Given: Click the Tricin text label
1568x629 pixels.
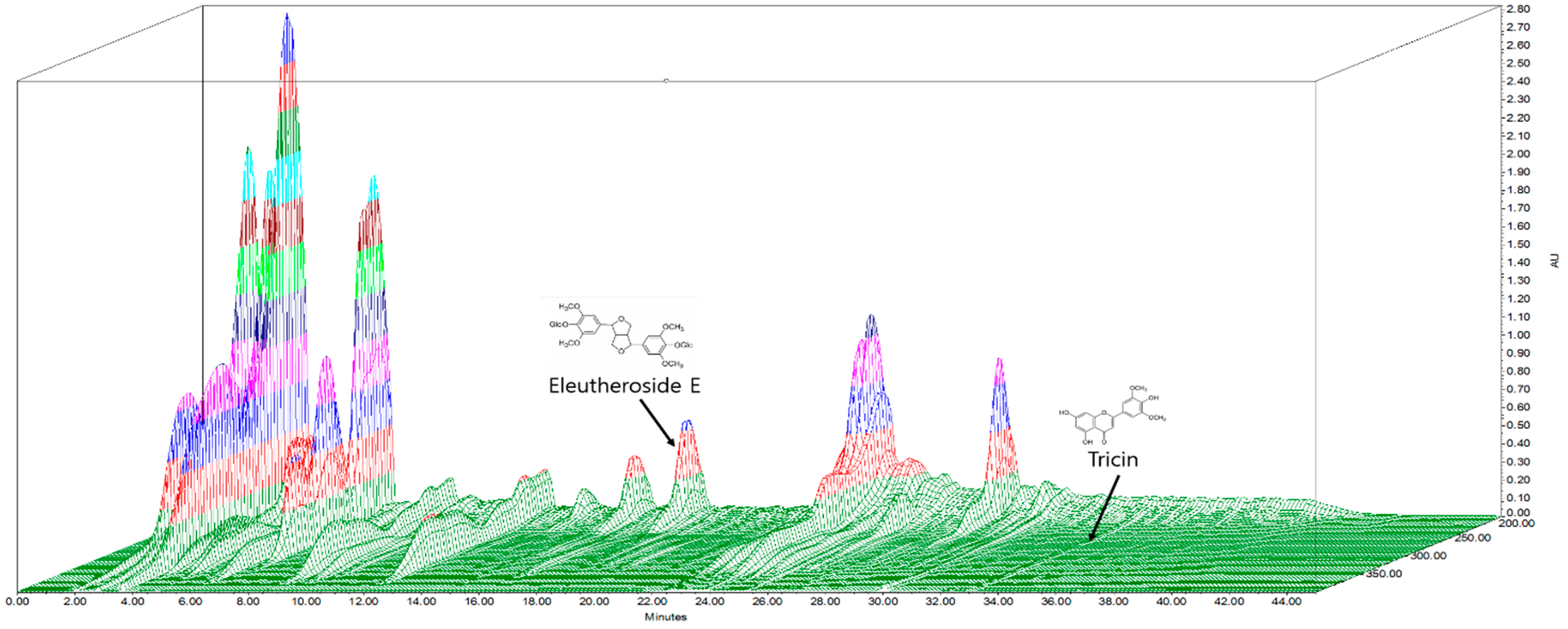Looking at the screenshot, I should point(1113,459).
